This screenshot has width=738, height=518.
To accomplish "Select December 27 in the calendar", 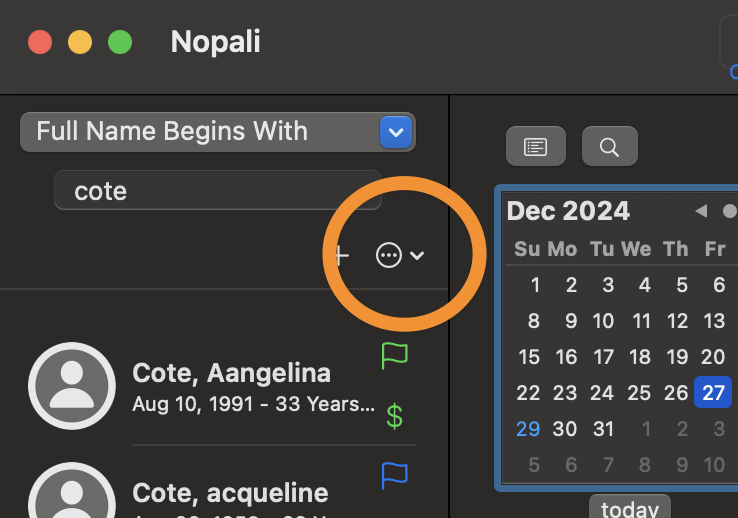I will coord(713,392).
